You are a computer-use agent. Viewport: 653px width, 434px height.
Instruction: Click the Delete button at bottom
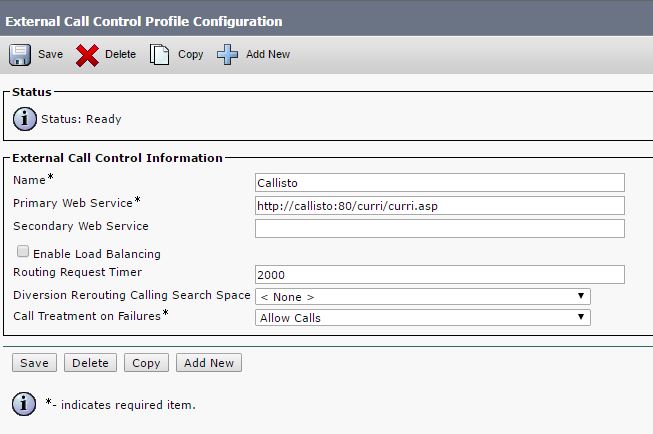click(90, 363)
